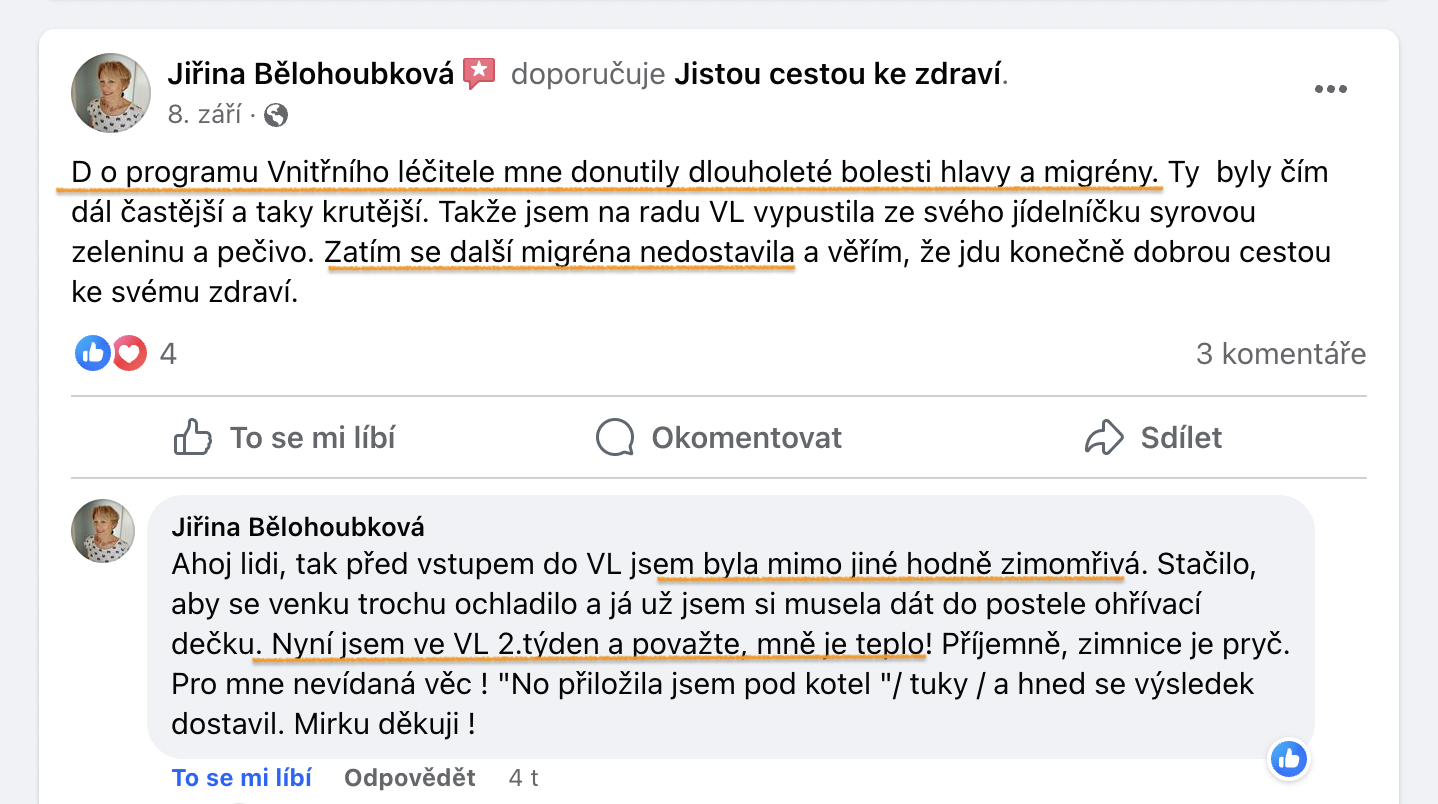This screenshot has height=804, width=1438.
Task: Open the 8. září post timestamp
Action: point(204,115)
